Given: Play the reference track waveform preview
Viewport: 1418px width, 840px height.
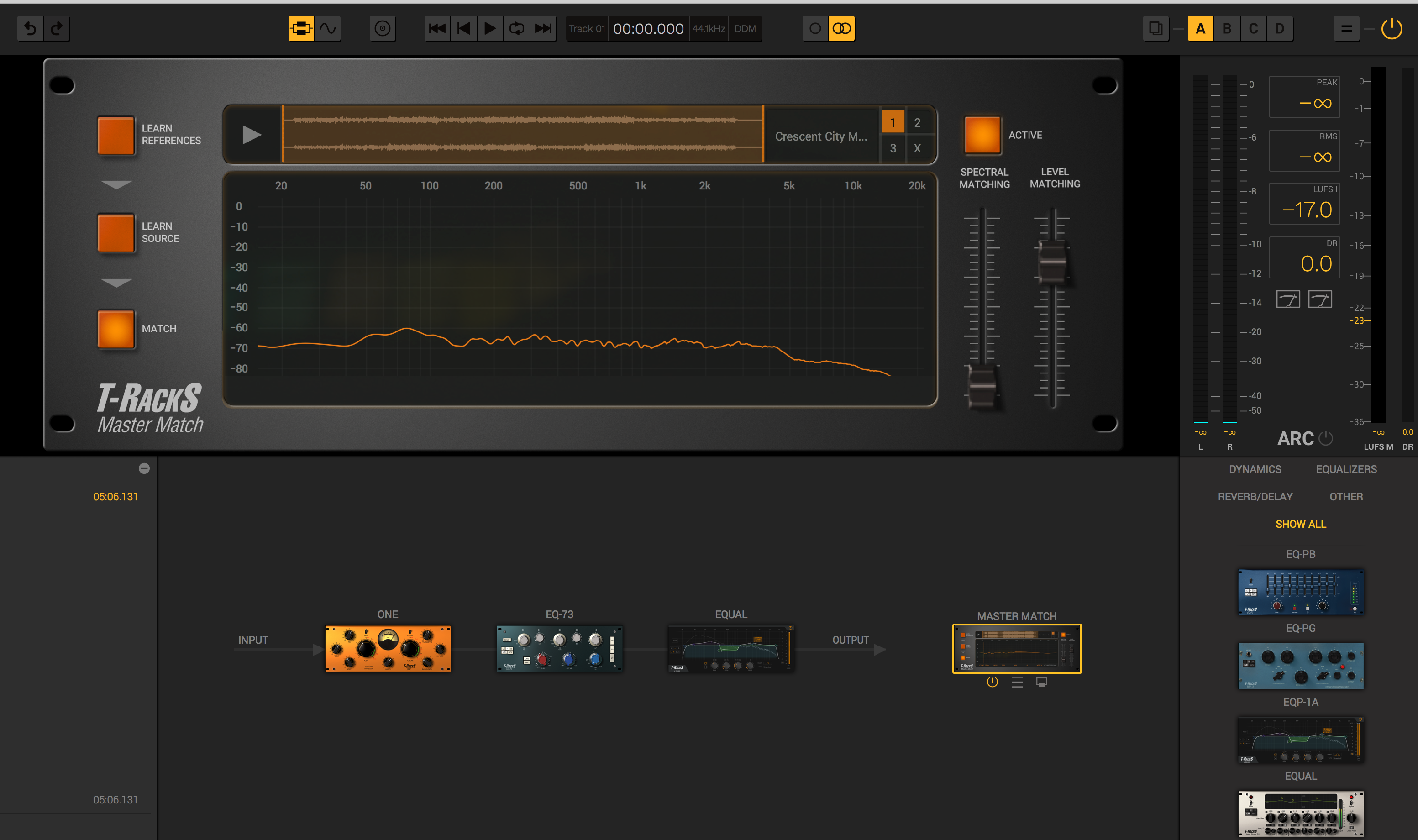Looking at the screenshot, I should [x=252, y=135].
